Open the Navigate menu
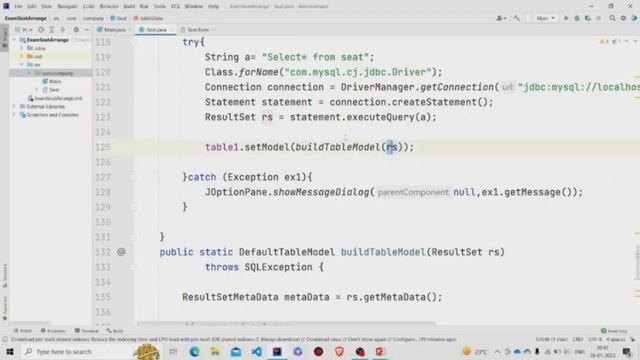The image size is (640, 360). pyautogui.click(x=67, y=7)
